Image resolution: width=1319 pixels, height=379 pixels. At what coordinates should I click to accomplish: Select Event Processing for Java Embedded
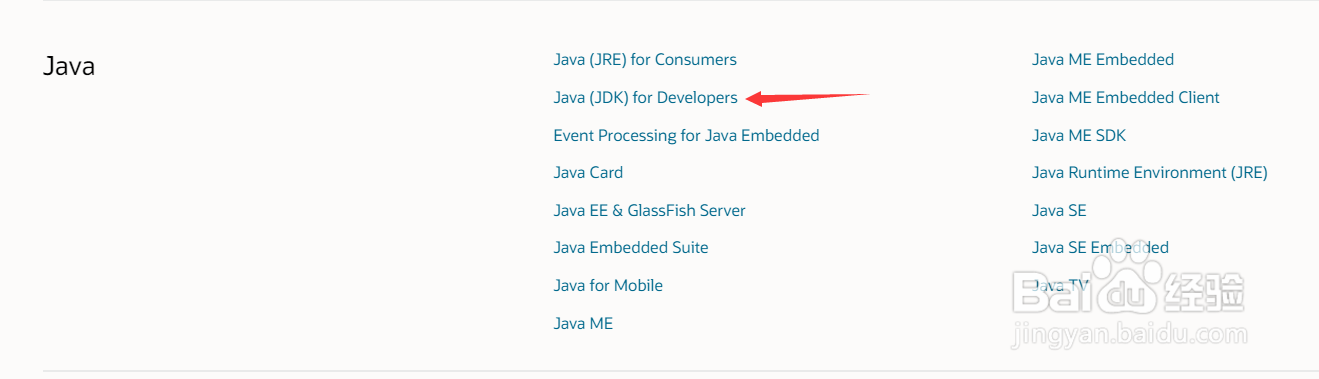click(686, 135)
